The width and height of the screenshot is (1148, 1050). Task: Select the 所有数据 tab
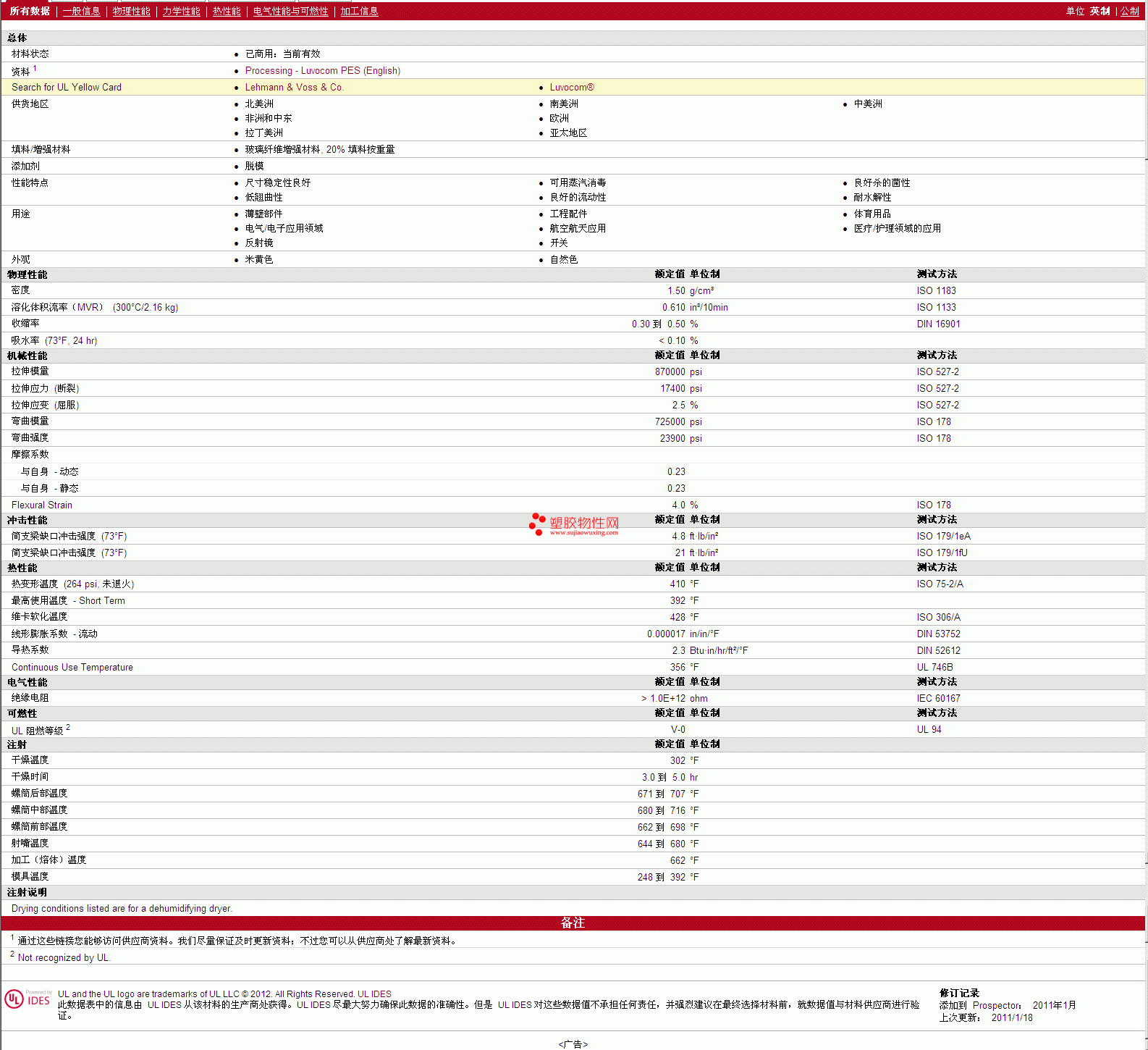coord(30,12)
